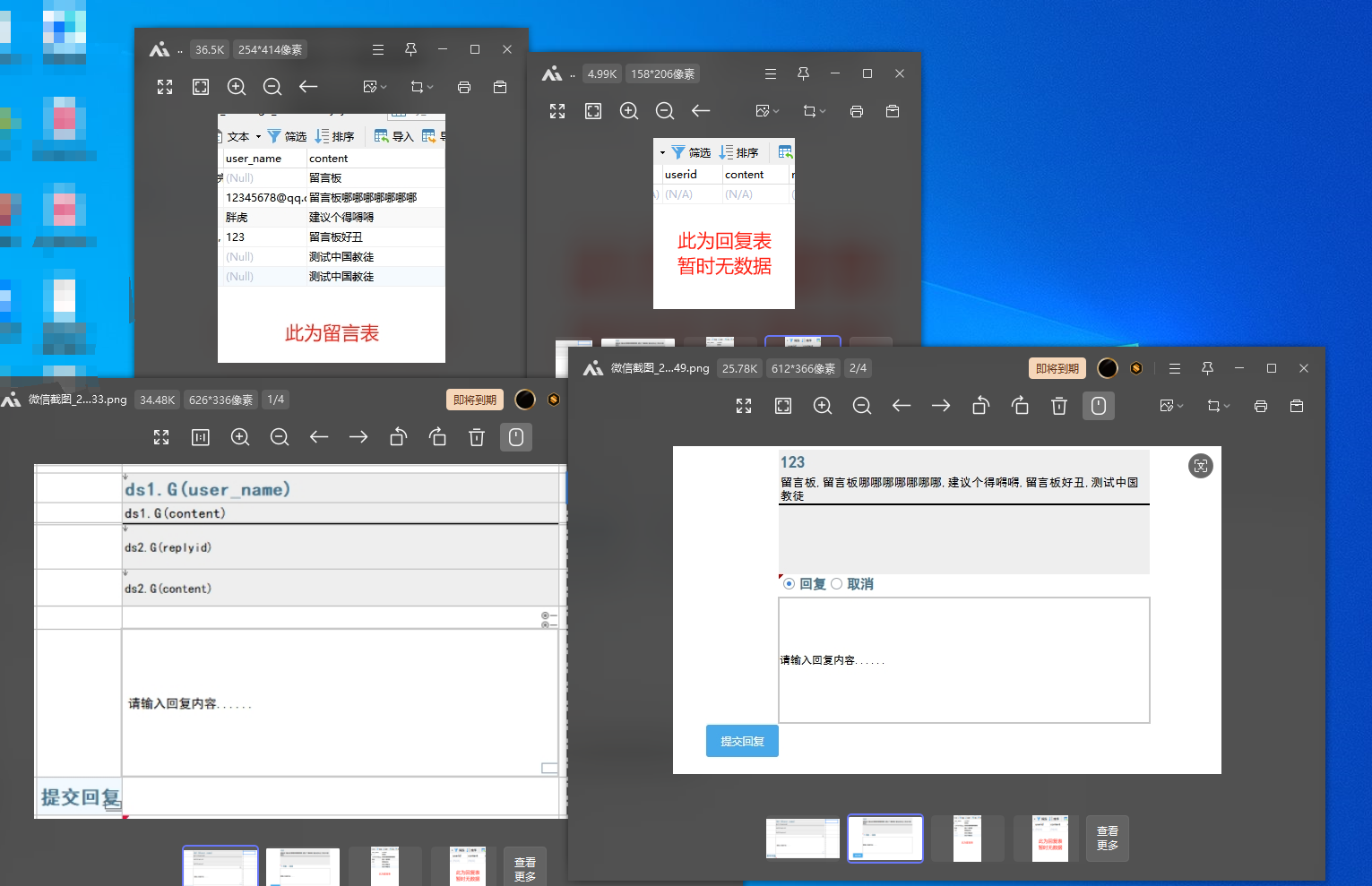Viewport: 1372px width, 886px height.
Task: Go to next image in 微信截图_2...49.png window
Action: point(941,406)
